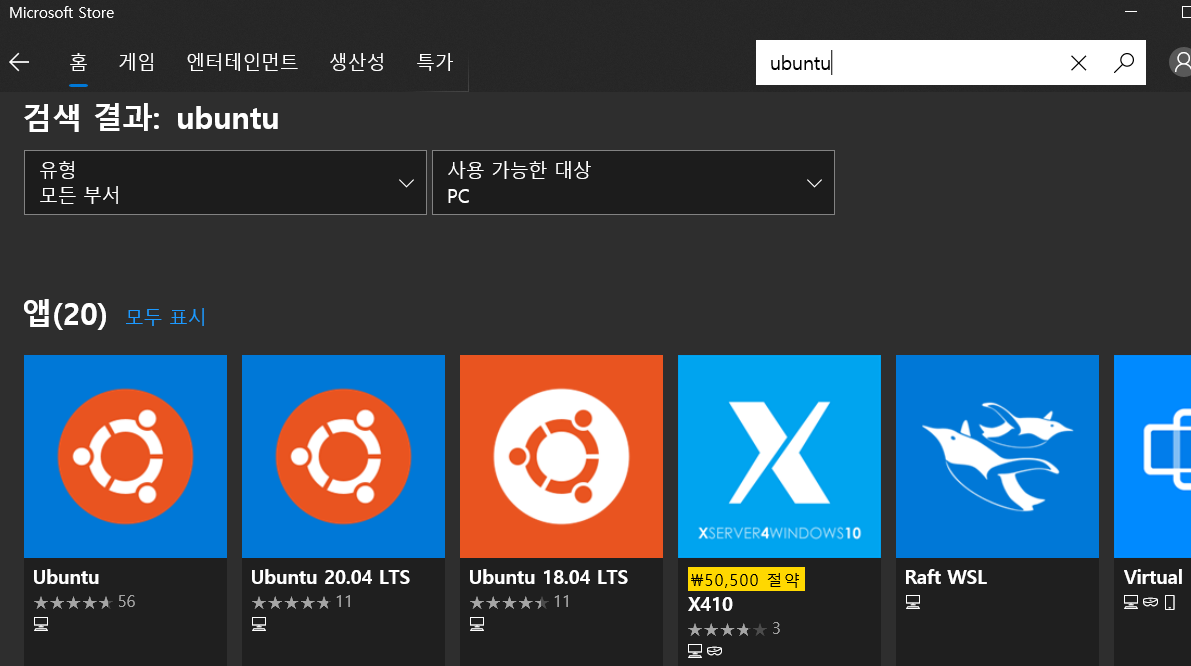This screenshot has height=666, width=1191.
Task: Clear the search box with the X
Action: tap(1078, 63)
